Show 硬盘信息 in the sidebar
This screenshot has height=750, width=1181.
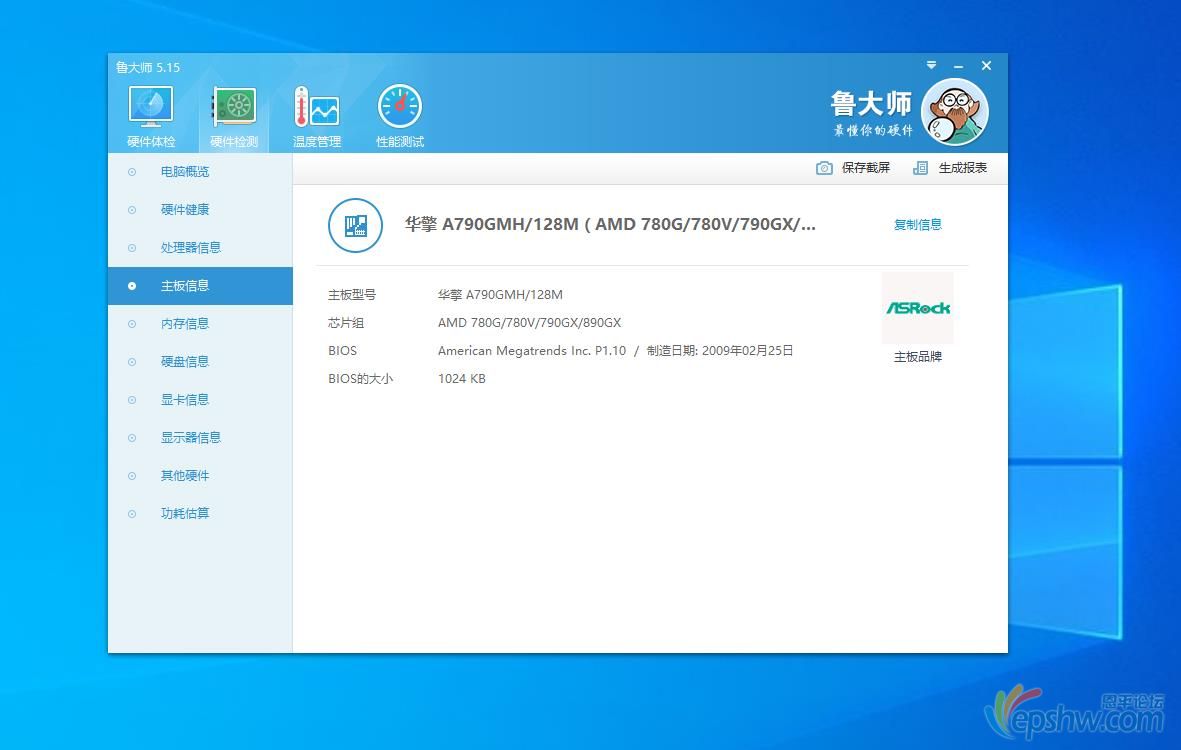pos(200,361)
